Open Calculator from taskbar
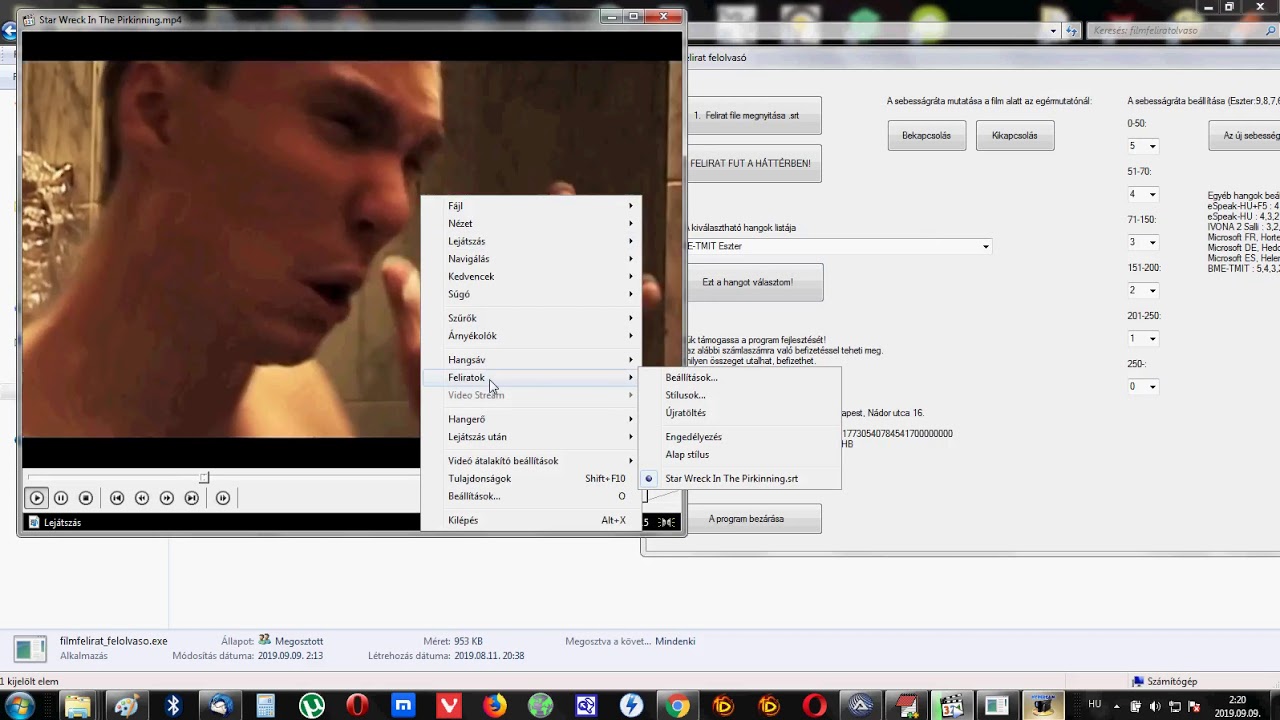 pyautogui.click(x=266, y=706)
